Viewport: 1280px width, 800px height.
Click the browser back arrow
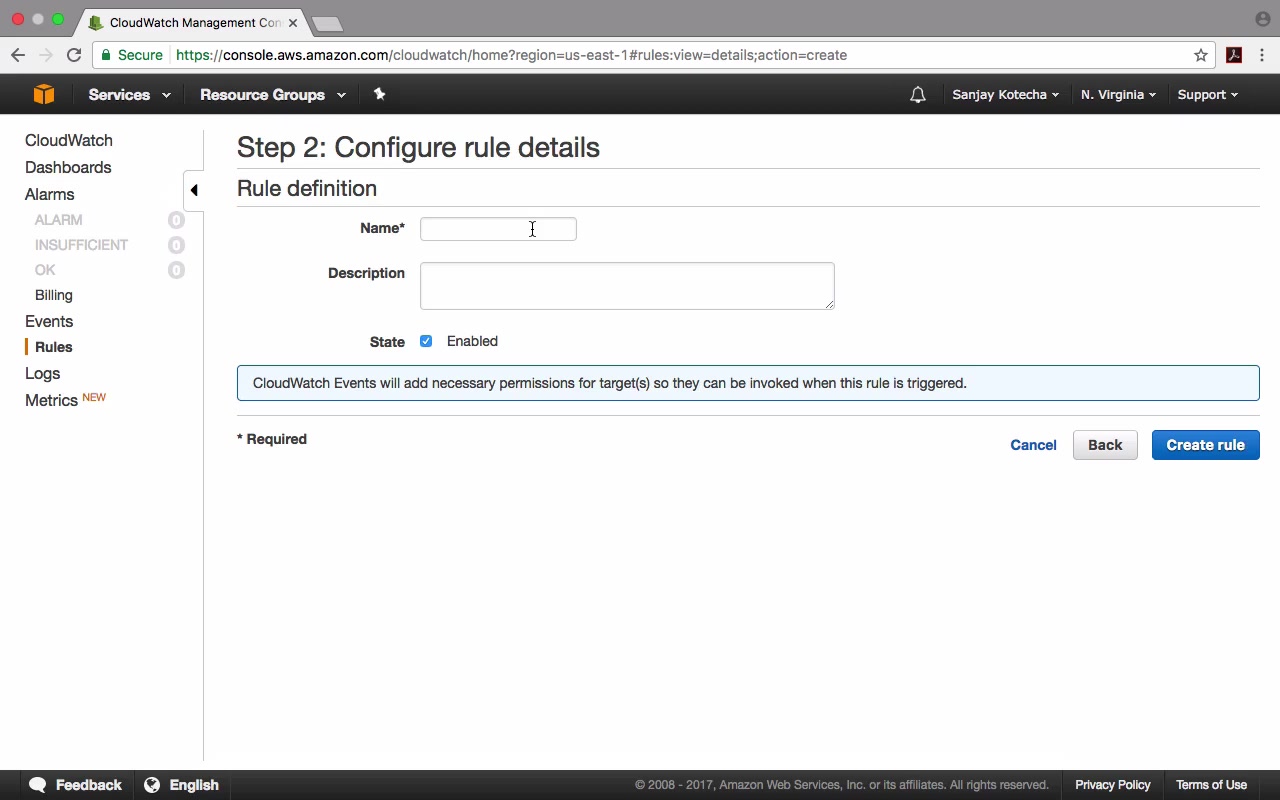point(18,55)
